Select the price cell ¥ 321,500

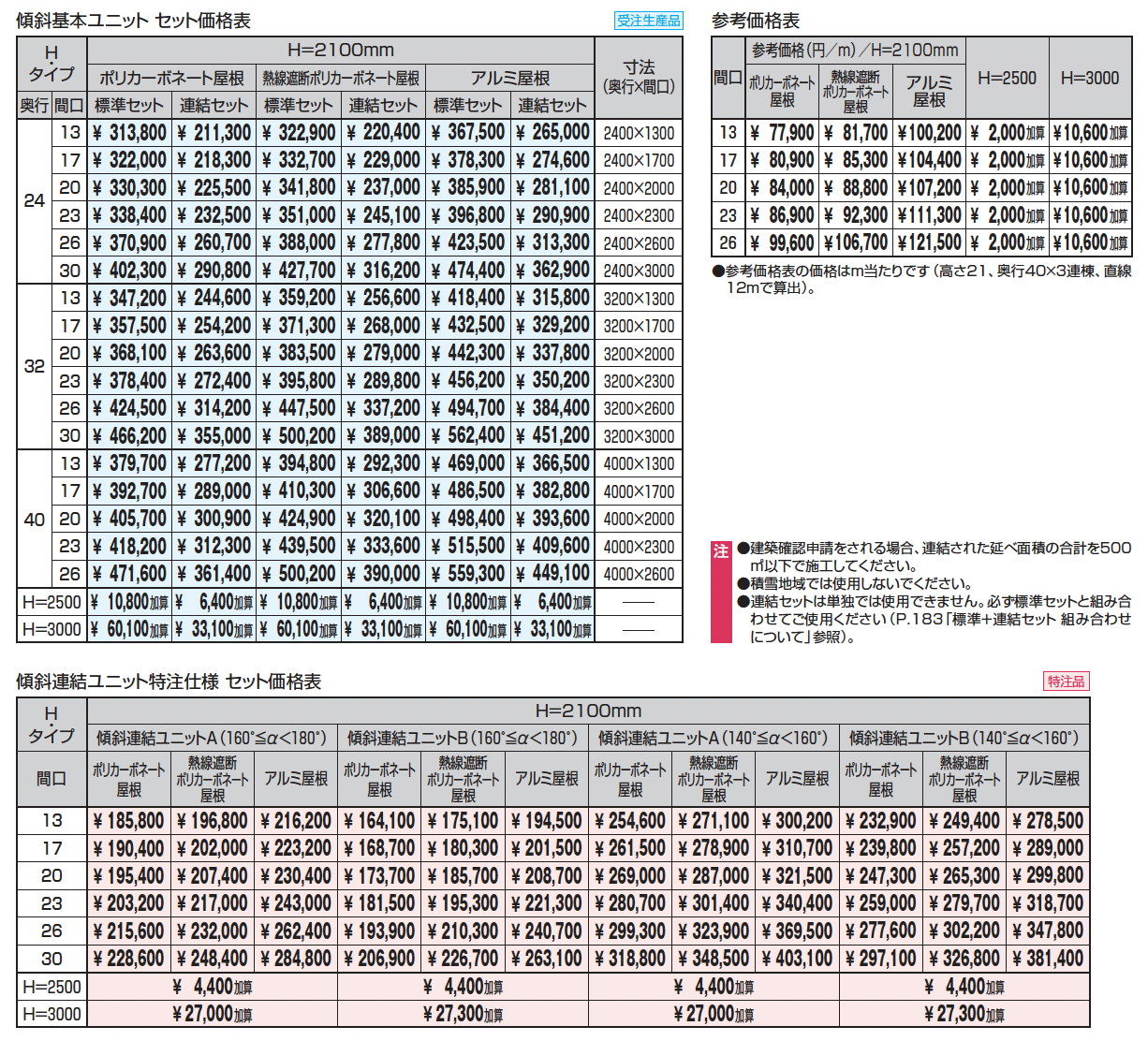[x=797, y=876]
